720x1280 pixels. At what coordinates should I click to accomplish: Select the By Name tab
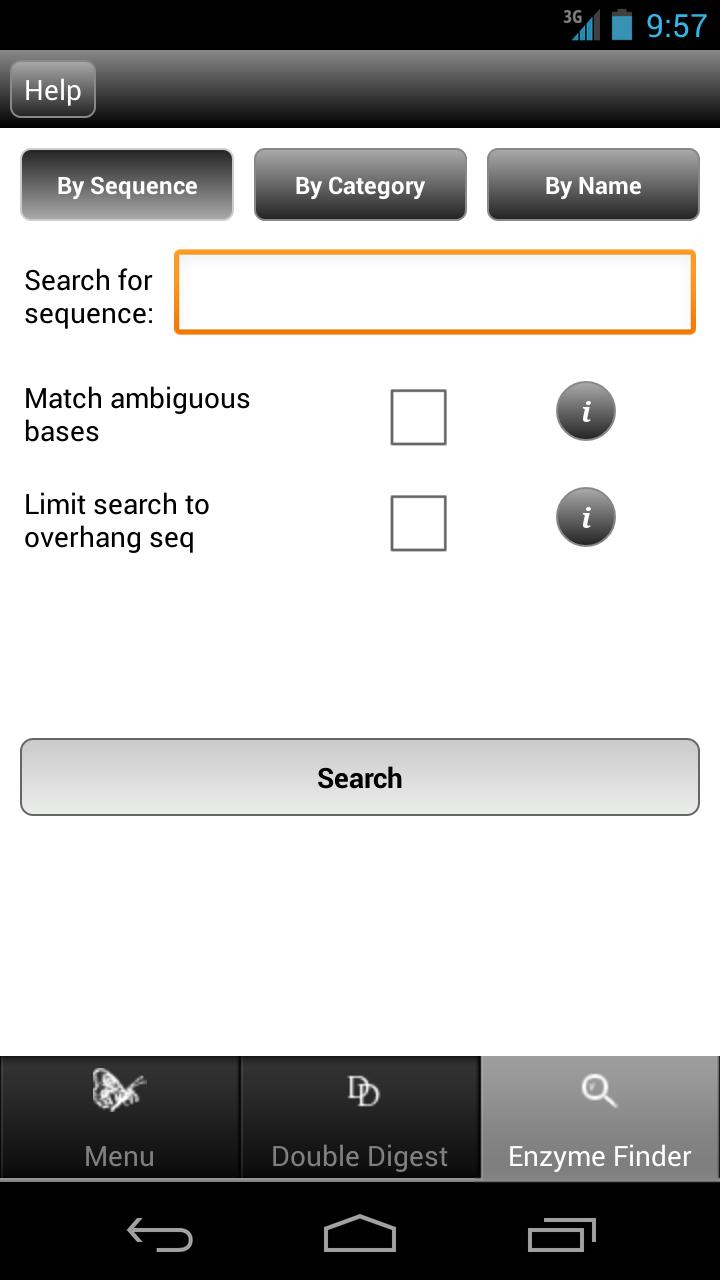point(593,185)
